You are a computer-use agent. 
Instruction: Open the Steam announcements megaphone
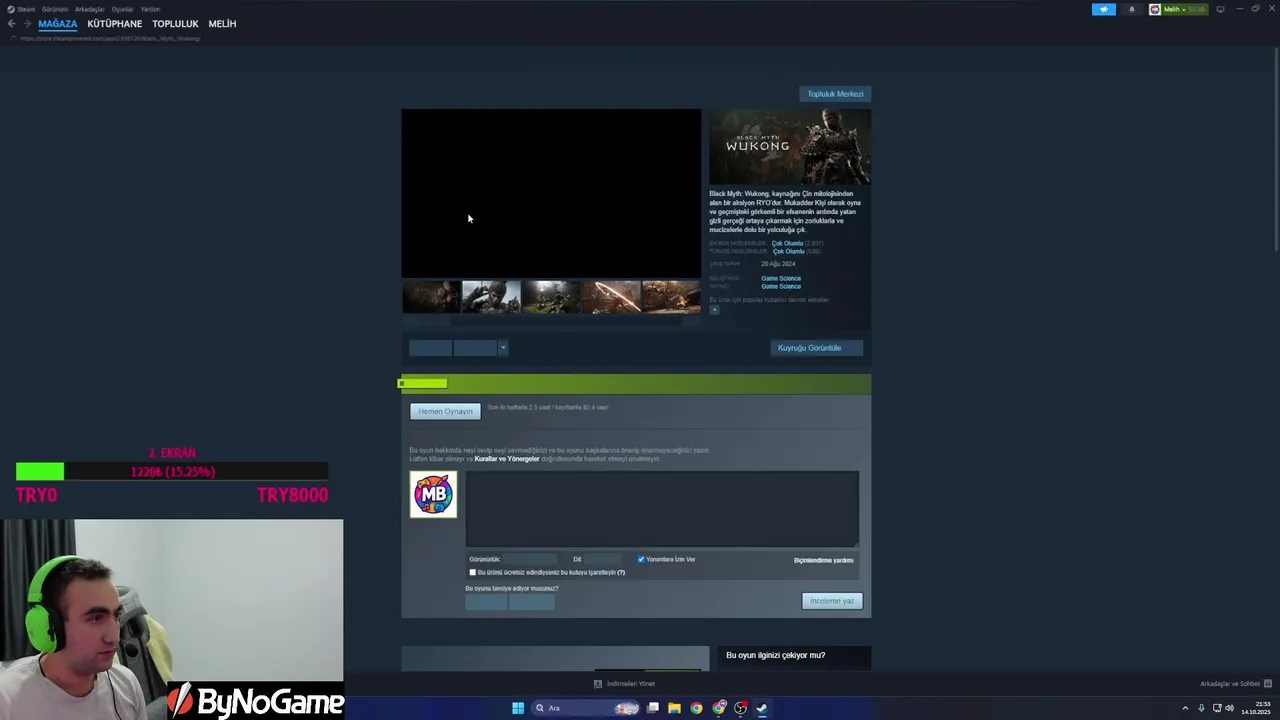[1104, 9]
